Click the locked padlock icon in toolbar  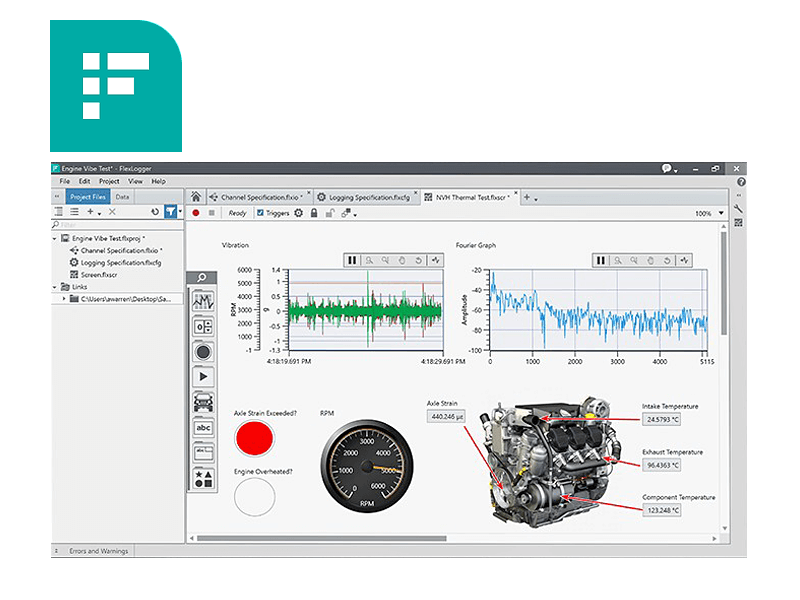(x=314, y=213)
